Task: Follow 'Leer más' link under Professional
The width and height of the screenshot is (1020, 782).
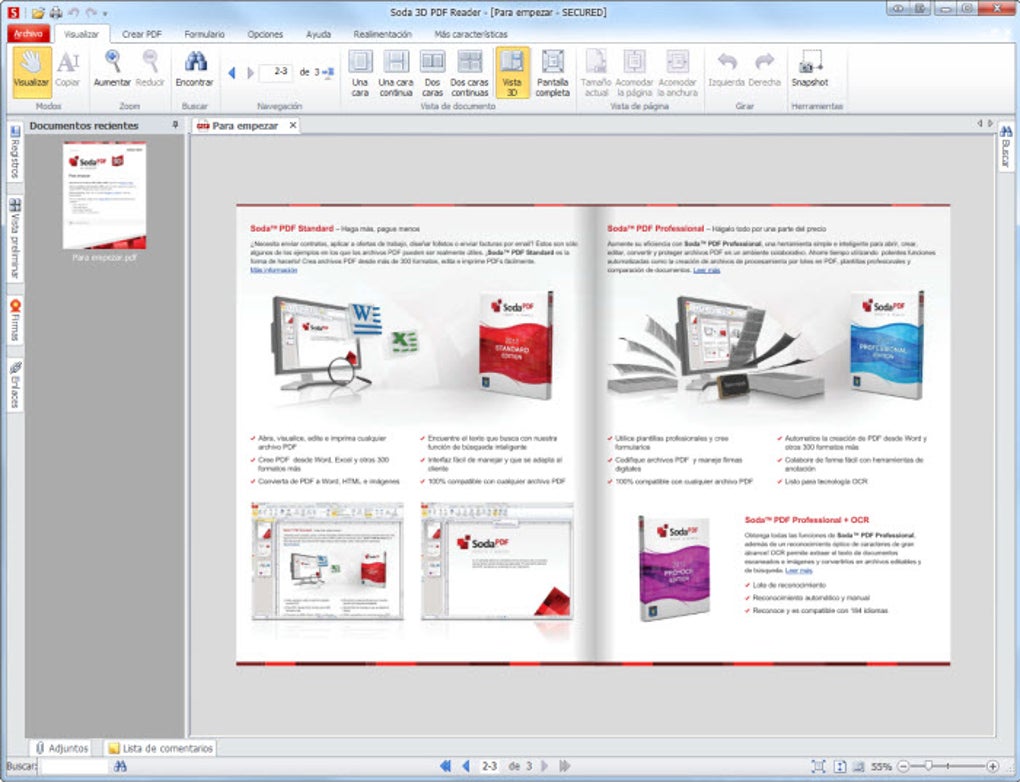Action: coord(706,270)
